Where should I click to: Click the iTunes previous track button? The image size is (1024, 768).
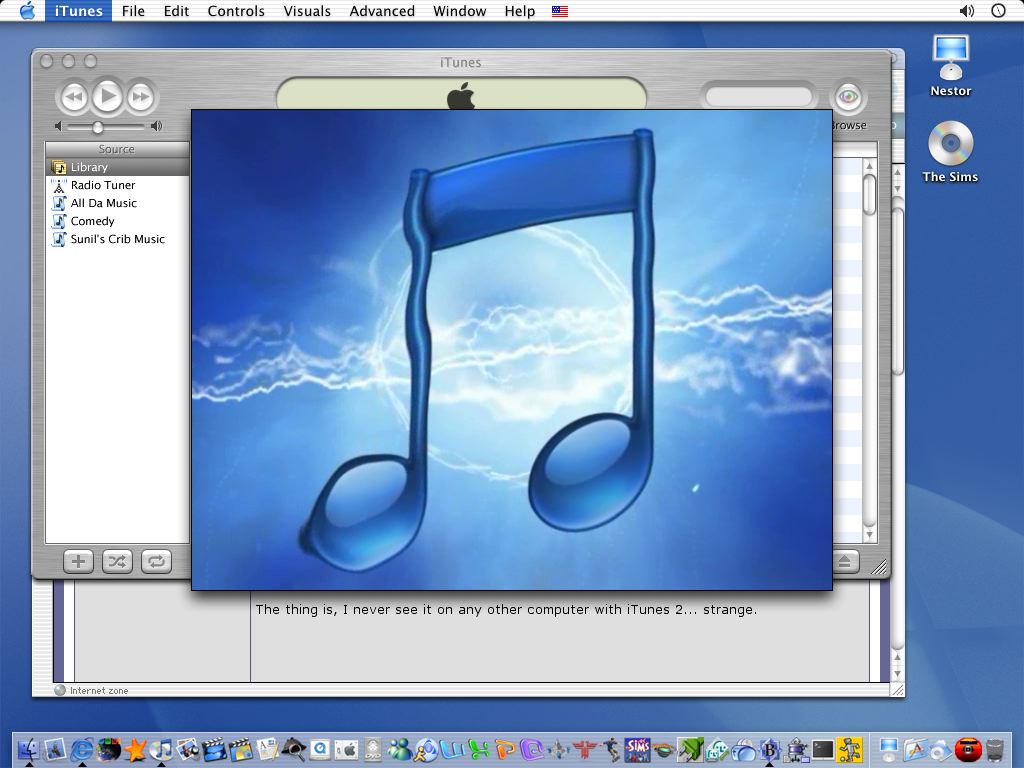74,97
